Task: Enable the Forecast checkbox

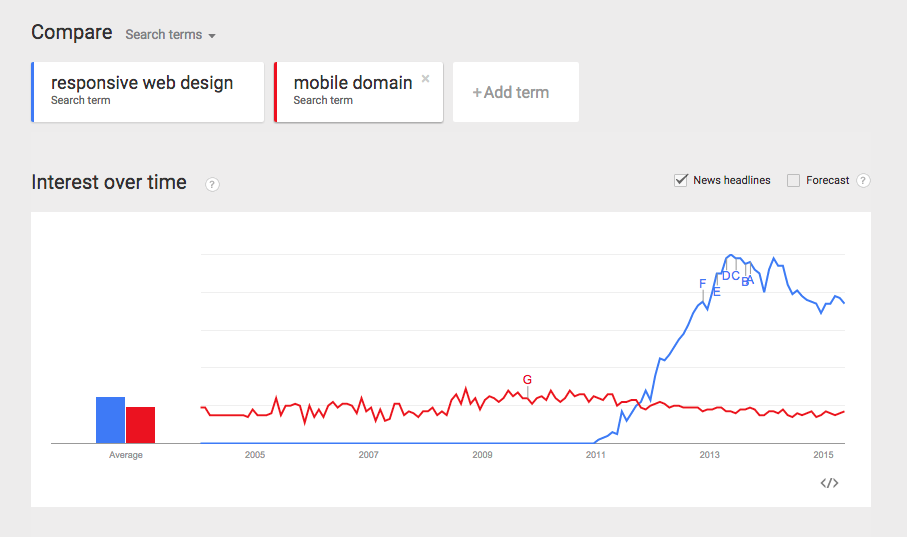Action: tap(793, 181)
